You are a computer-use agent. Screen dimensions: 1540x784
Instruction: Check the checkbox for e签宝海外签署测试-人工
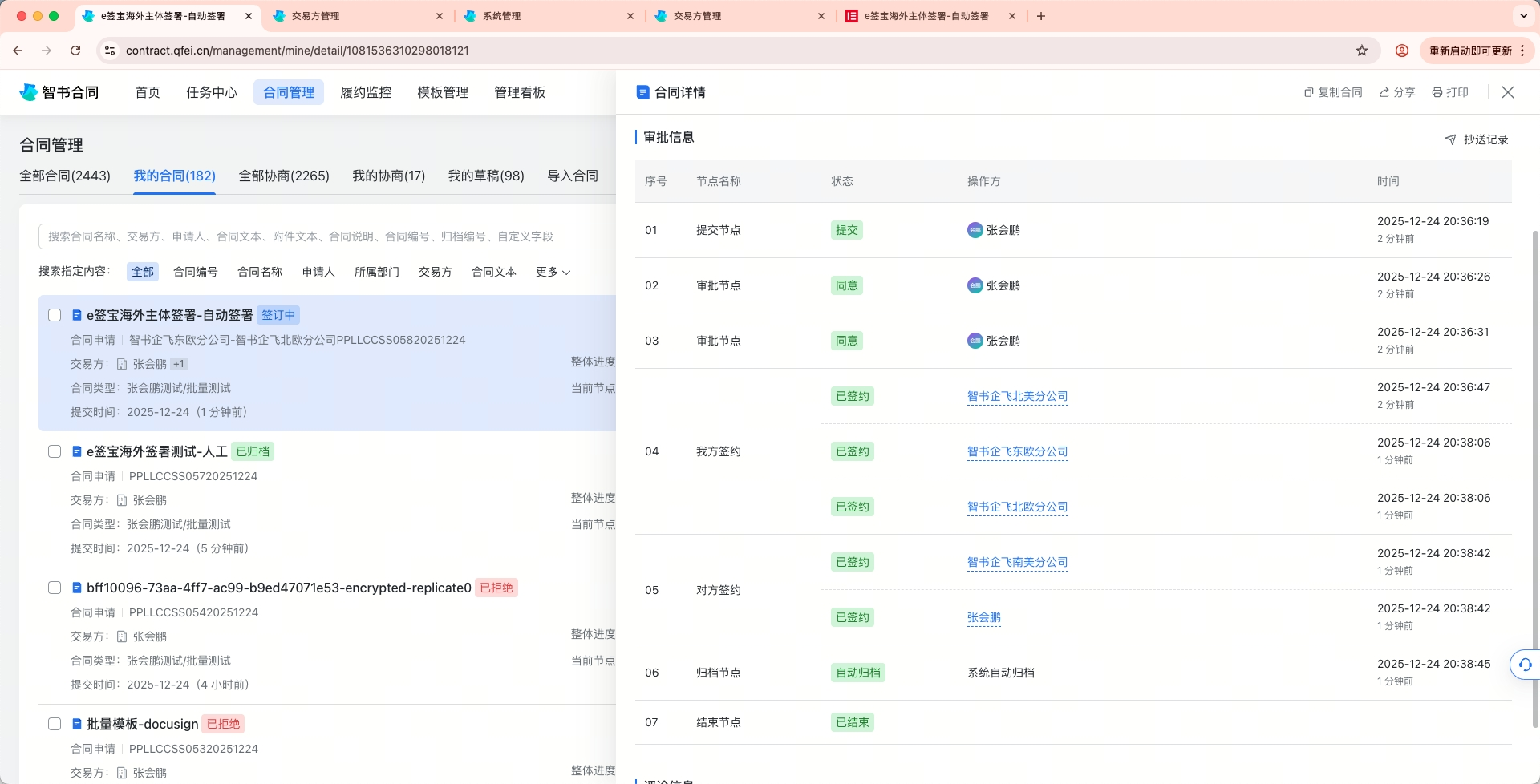[55, 451]
